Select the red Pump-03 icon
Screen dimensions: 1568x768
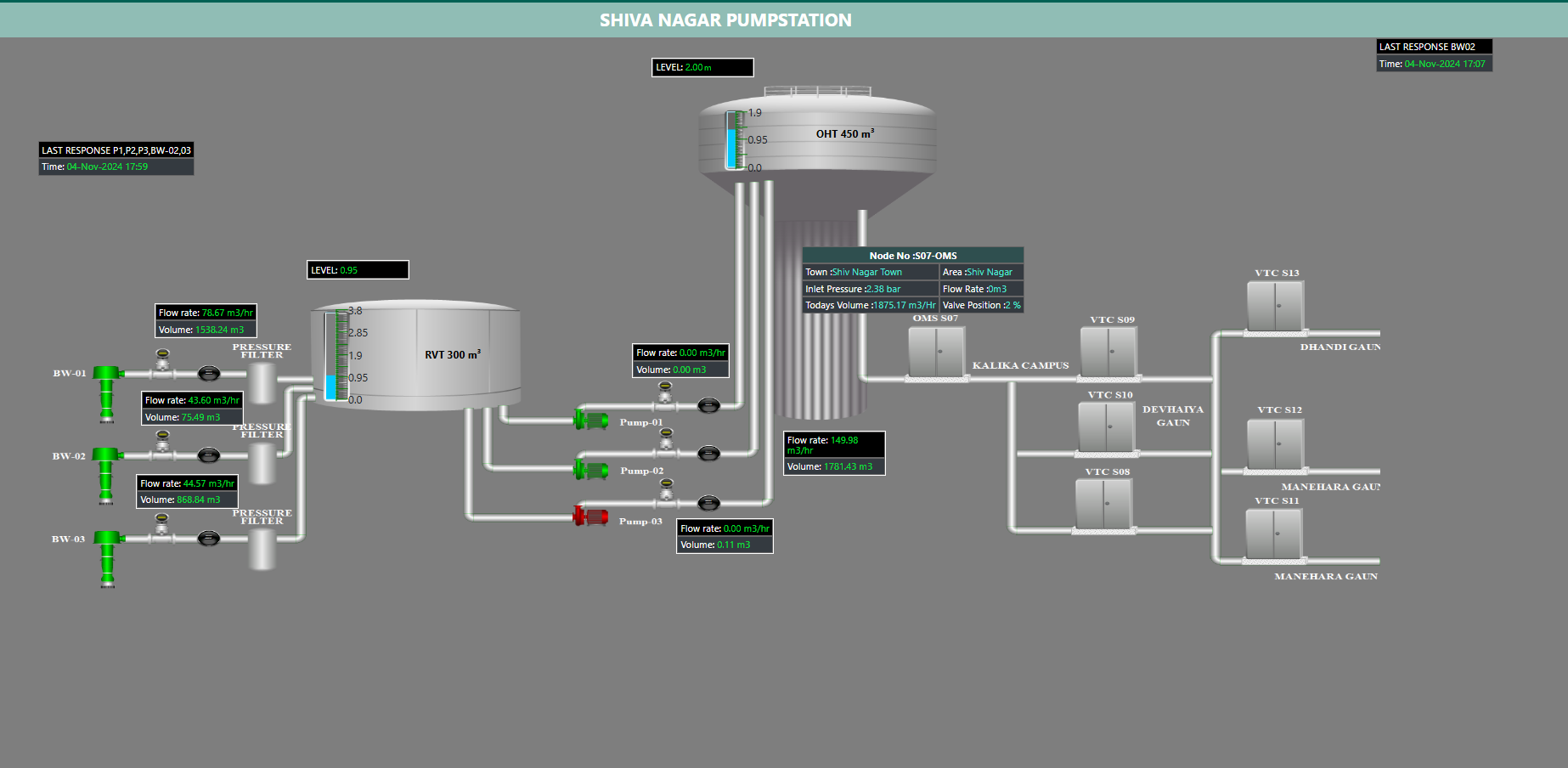click(x=591, y=517)
